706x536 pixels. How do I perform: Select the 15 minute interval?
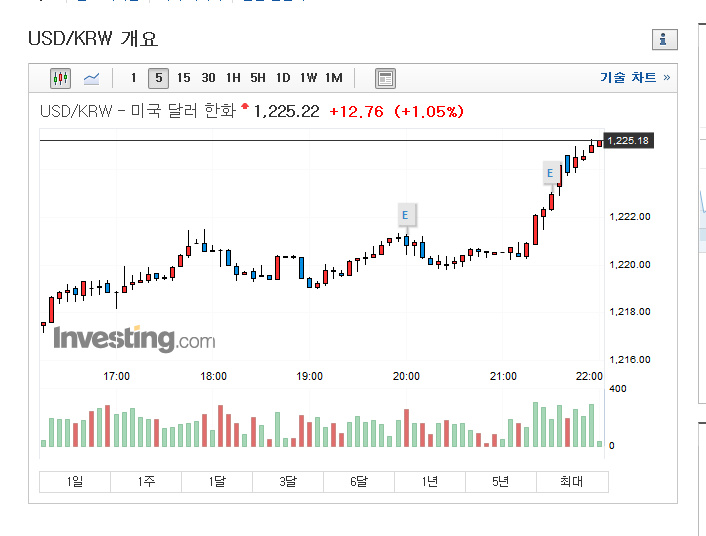[x=183, y=78]
